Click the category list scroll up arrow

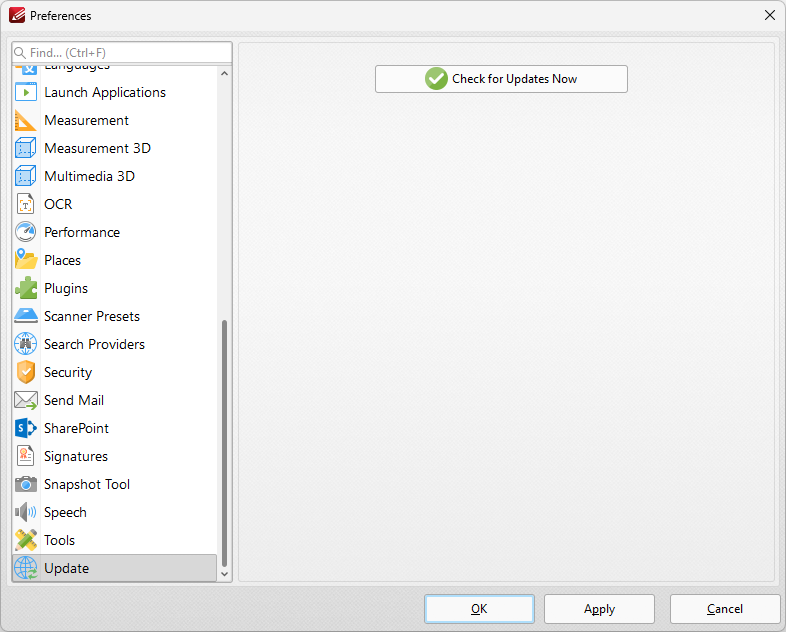tap(224, 73)
